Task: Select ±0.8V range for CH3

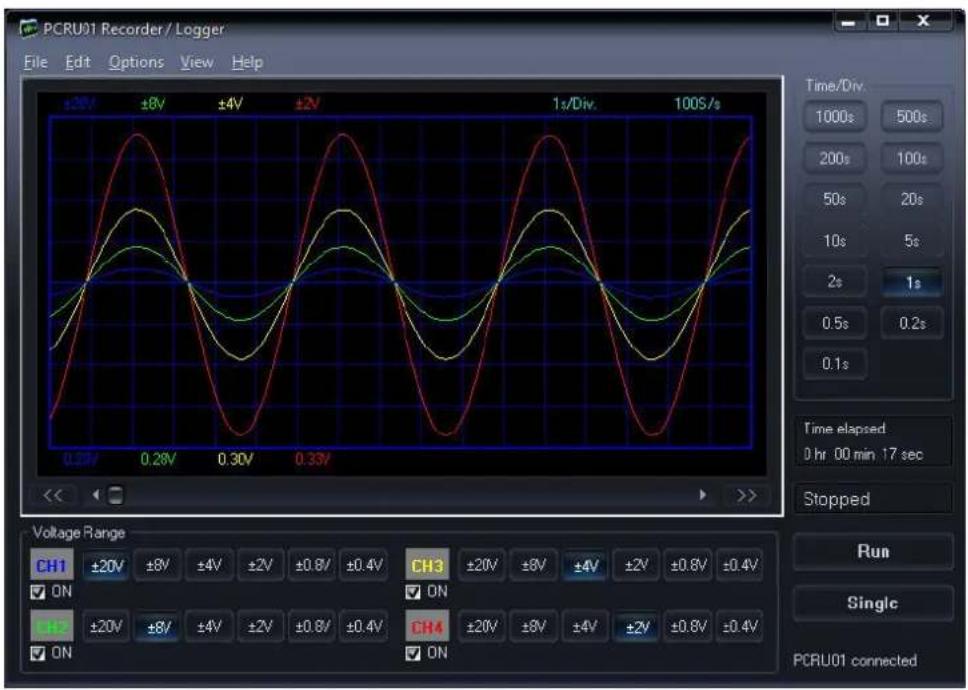Action: tap(688, 565)
